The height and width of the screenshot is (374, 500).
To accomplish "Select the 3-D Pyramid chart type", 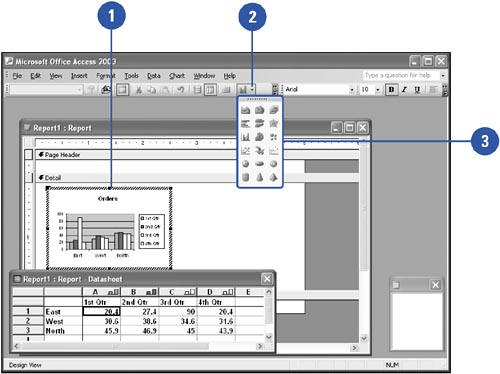I will point(273,177).
